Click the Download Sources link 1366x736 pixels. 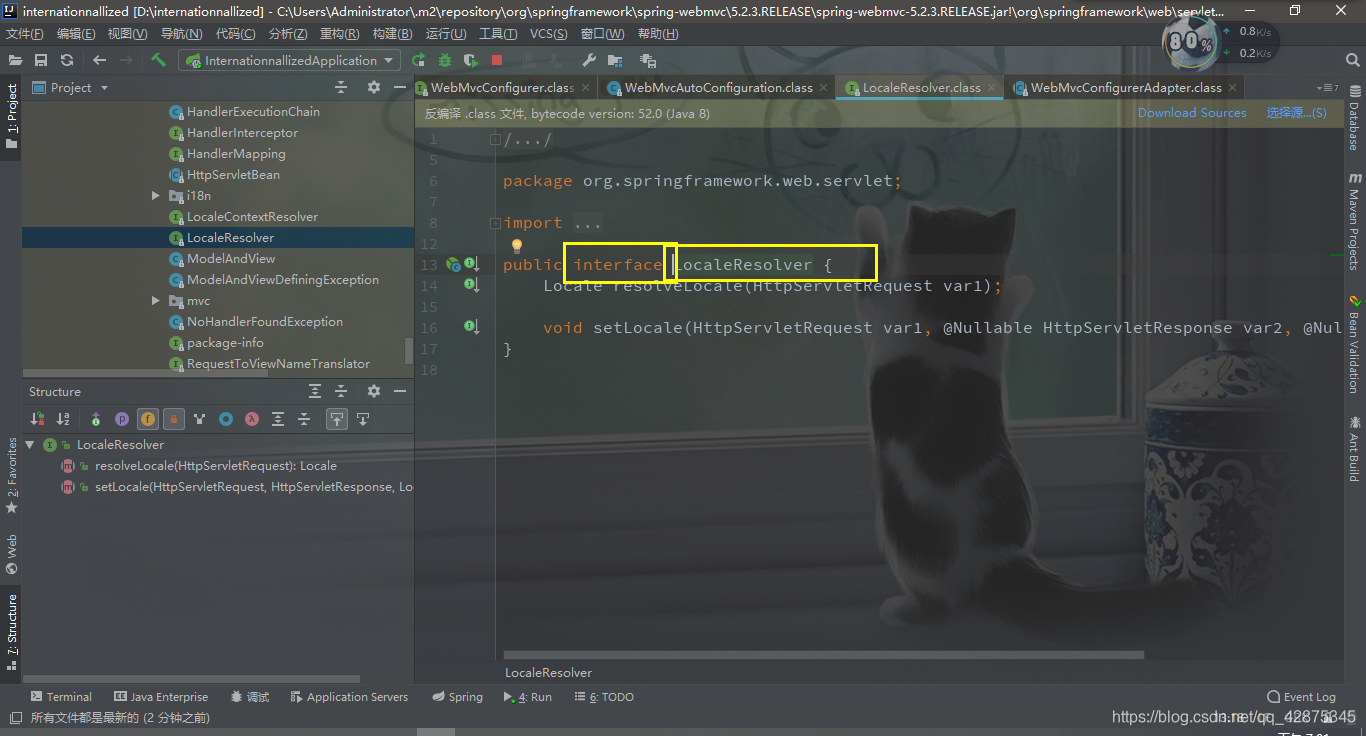click(1192, 113)
